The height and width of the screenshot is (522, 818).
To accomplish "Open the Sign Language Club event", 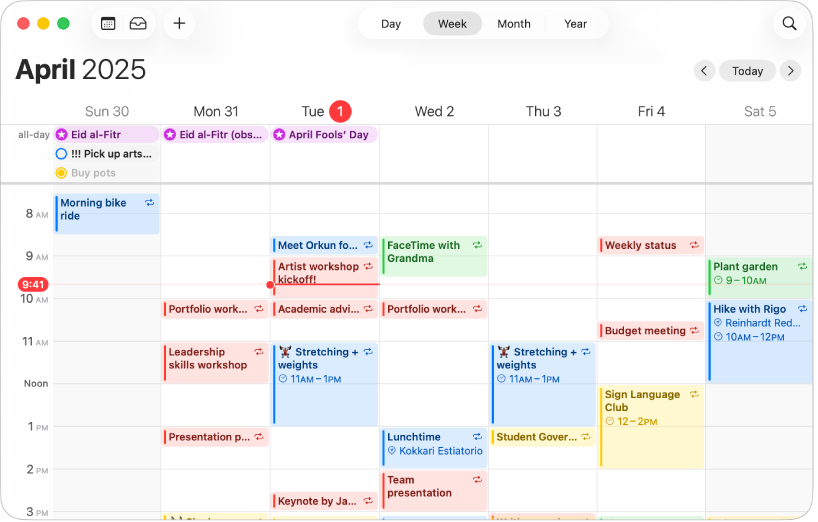I will tap(651, 425).
